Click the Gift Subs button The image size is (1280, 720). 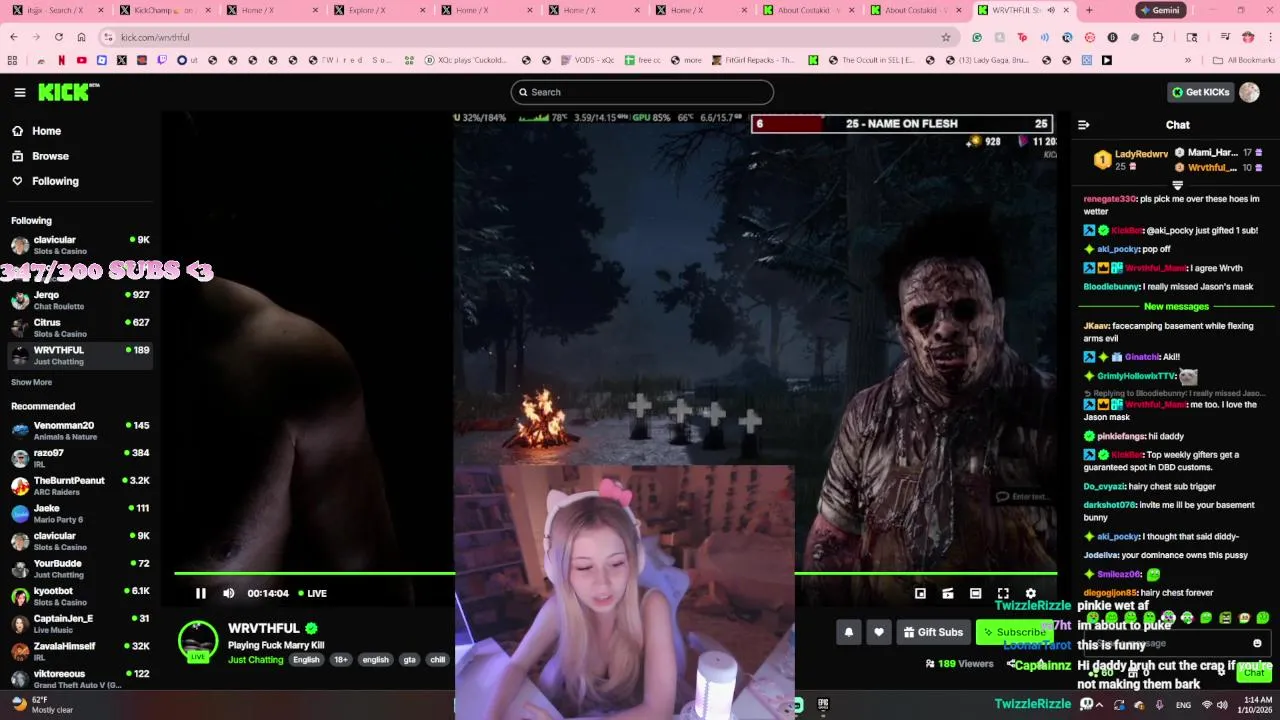(x=934, y=632)
